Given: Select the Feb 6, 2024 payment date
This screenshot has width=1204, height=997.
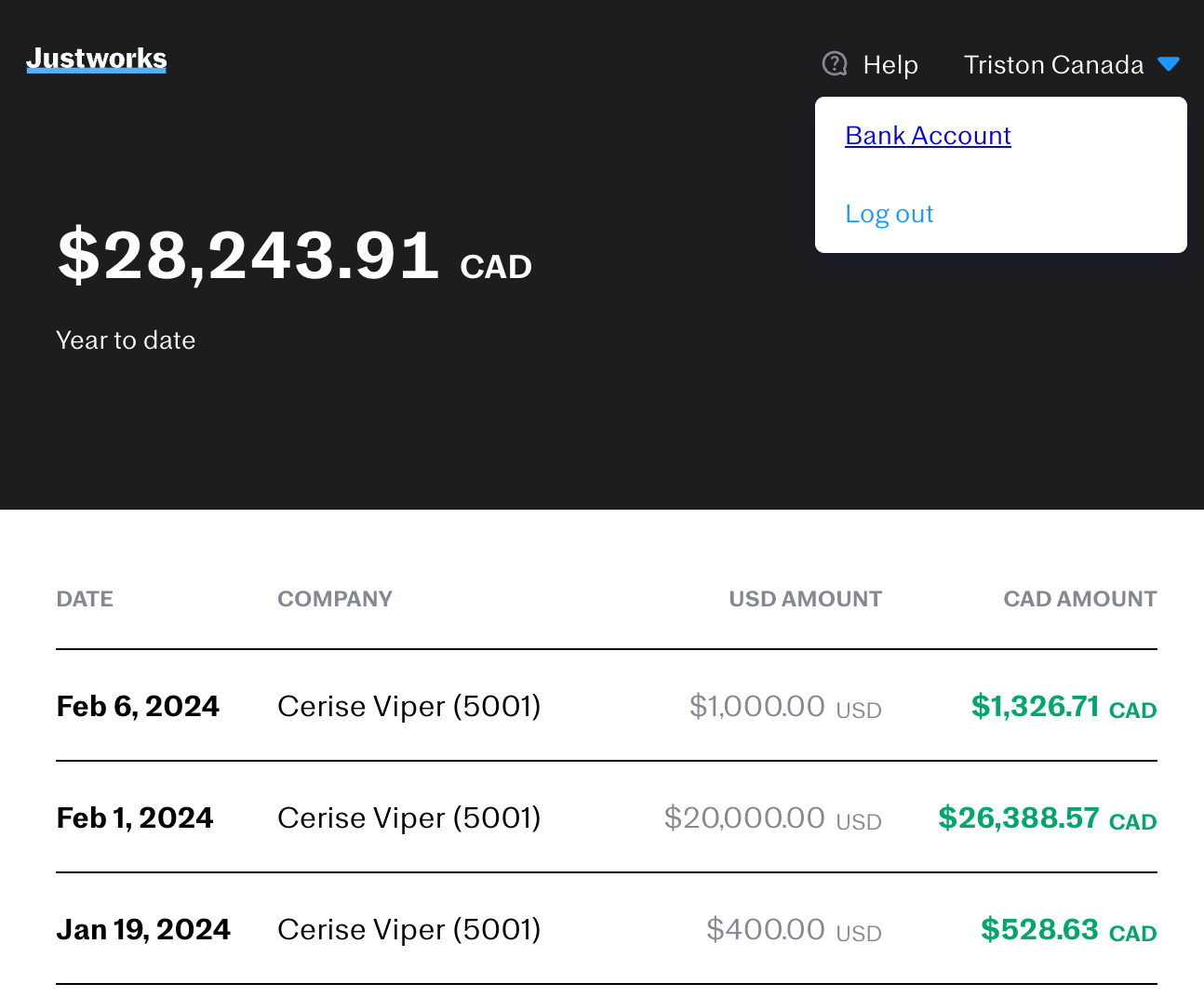Looking at the screenshot, I should pyautogui.click(x=138, y=707).
